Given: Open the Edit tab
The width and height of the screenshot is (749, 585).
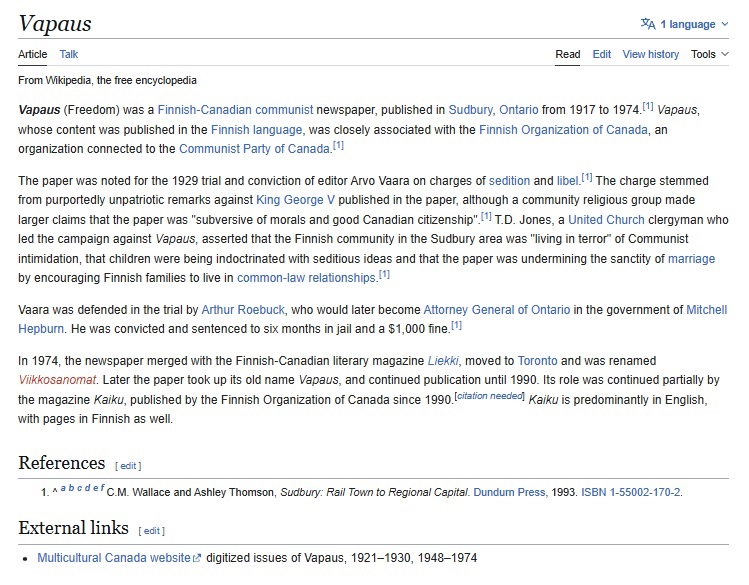Looking at the screenshot, I should tap(601, 54).
